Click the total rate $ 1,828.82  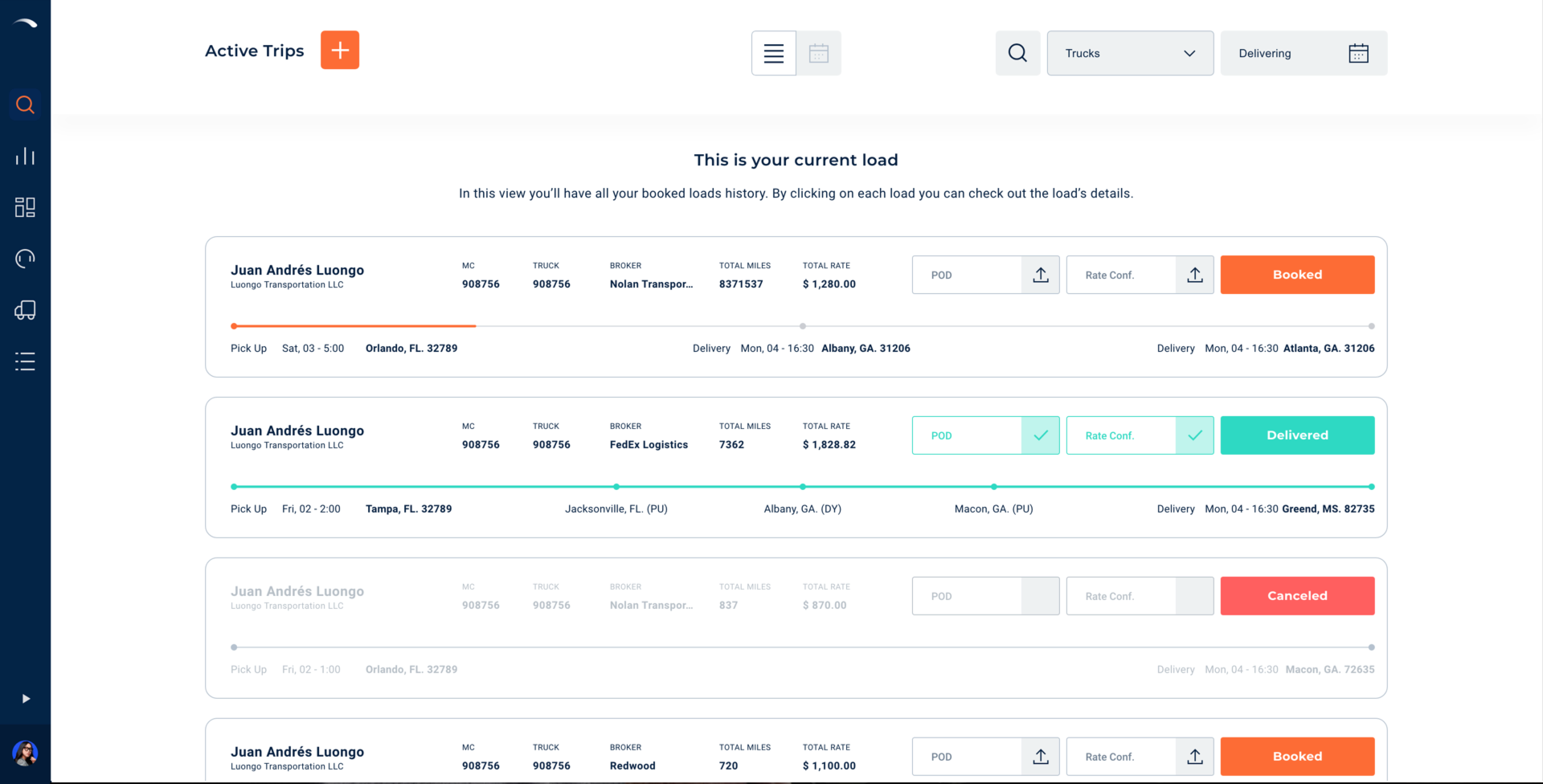coord(829,445)
